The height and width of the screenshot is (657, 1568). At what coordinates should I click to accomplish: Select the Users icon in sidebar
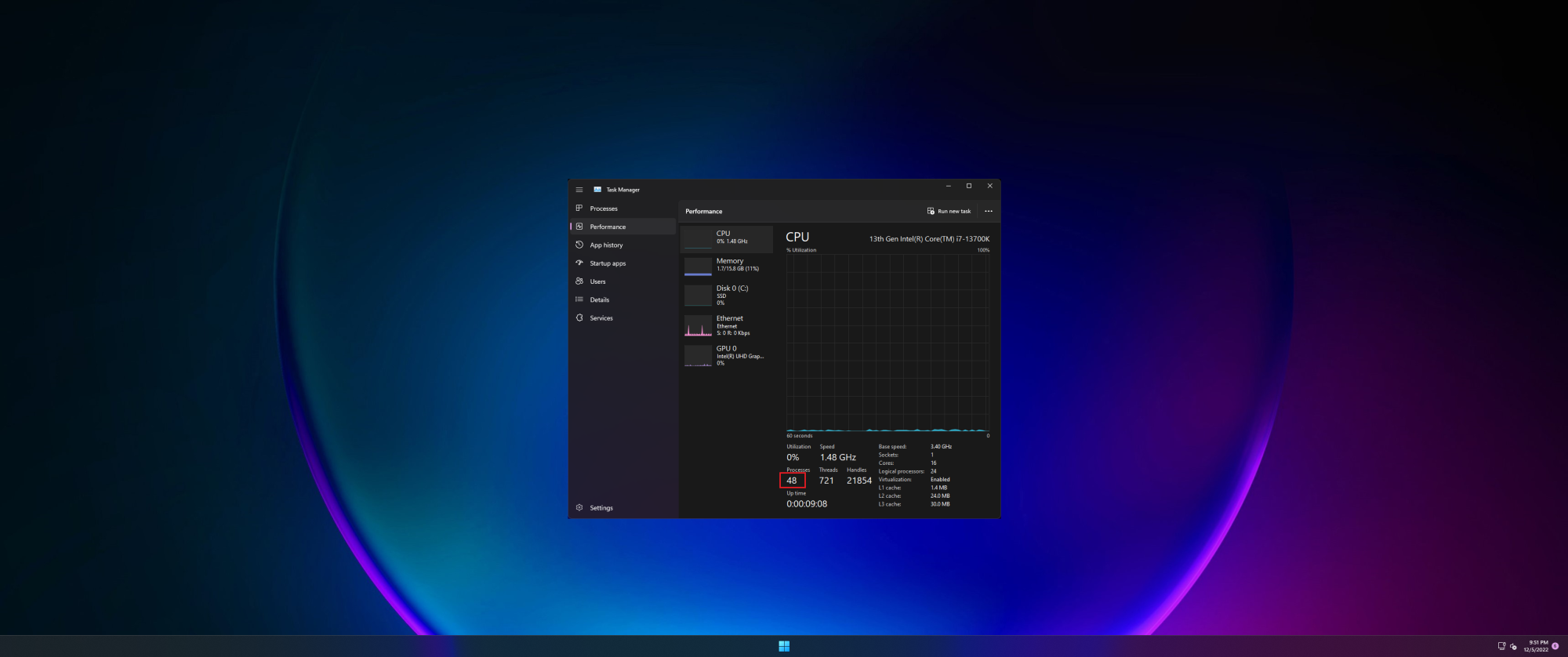click(x=579, y=281)
